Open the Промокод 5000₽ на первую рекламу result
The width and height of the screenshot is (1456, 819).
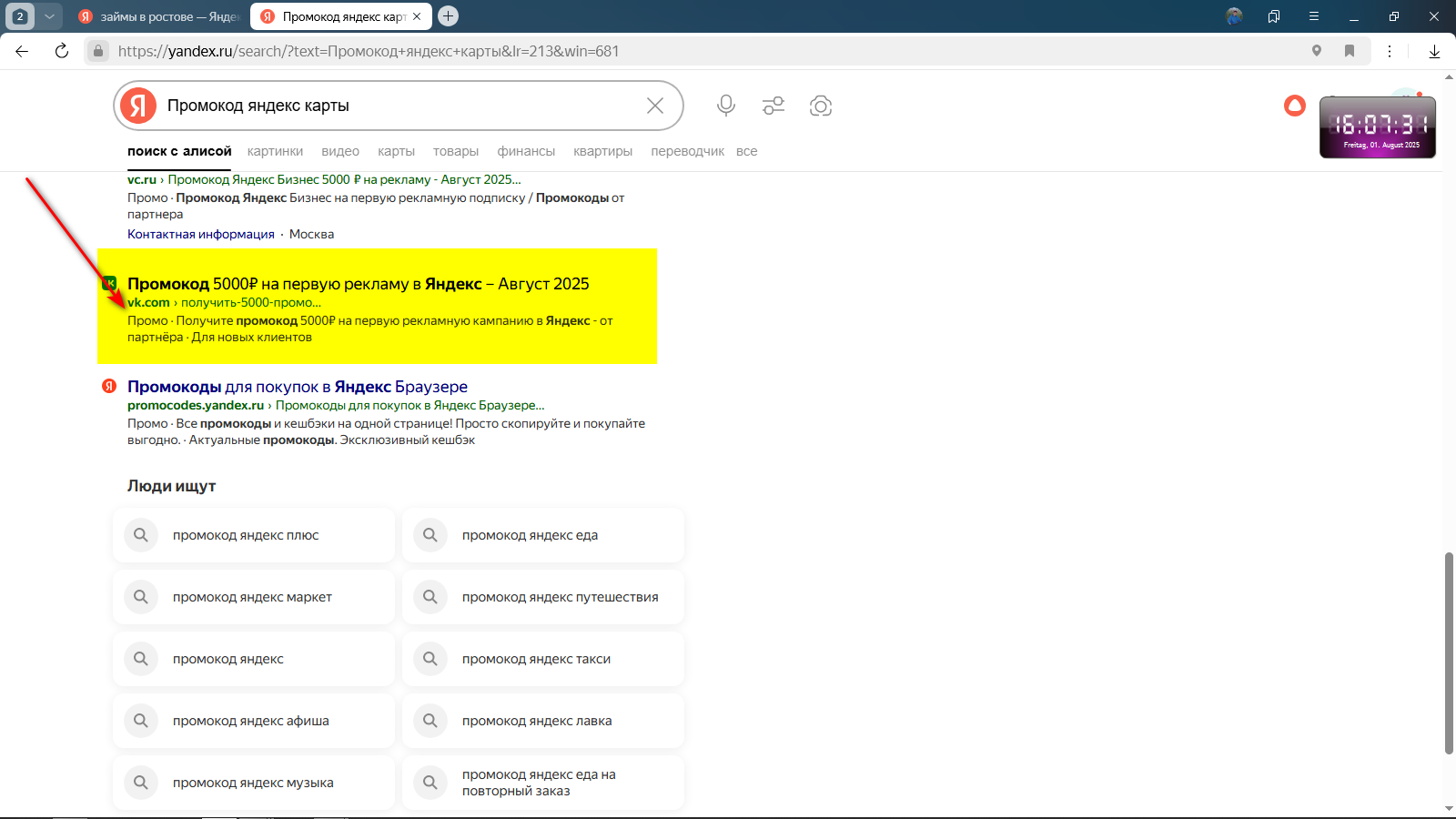point(359,284)
